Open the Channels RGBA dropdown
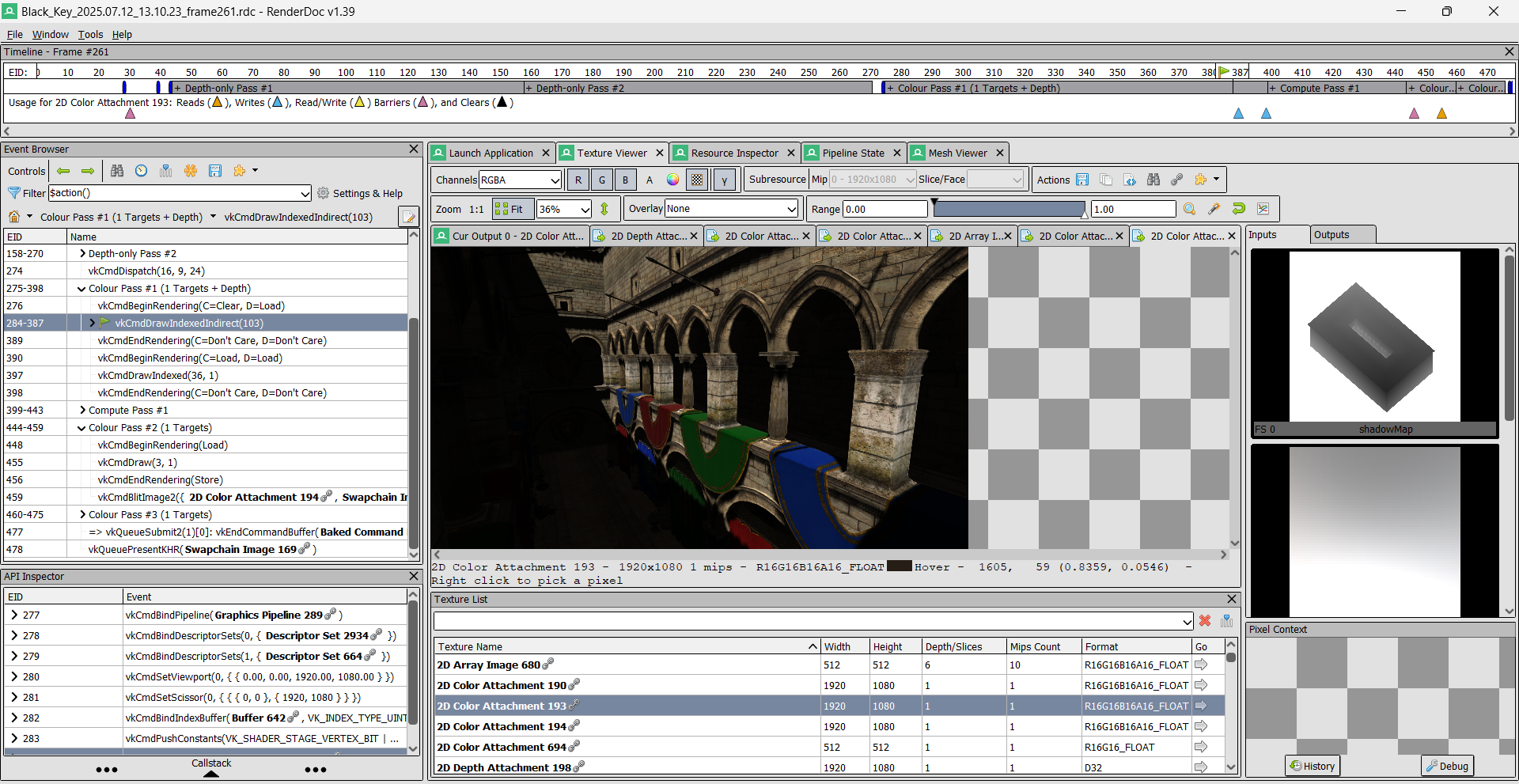The height and width of the screenshot is (784, 1519). 520,180
